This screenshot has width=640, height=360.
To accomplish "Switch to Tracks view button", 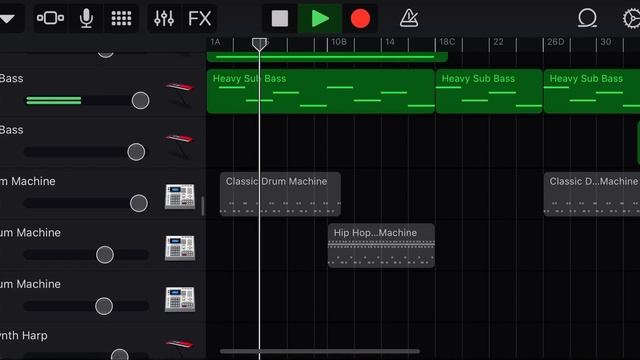I will [50, 18].
